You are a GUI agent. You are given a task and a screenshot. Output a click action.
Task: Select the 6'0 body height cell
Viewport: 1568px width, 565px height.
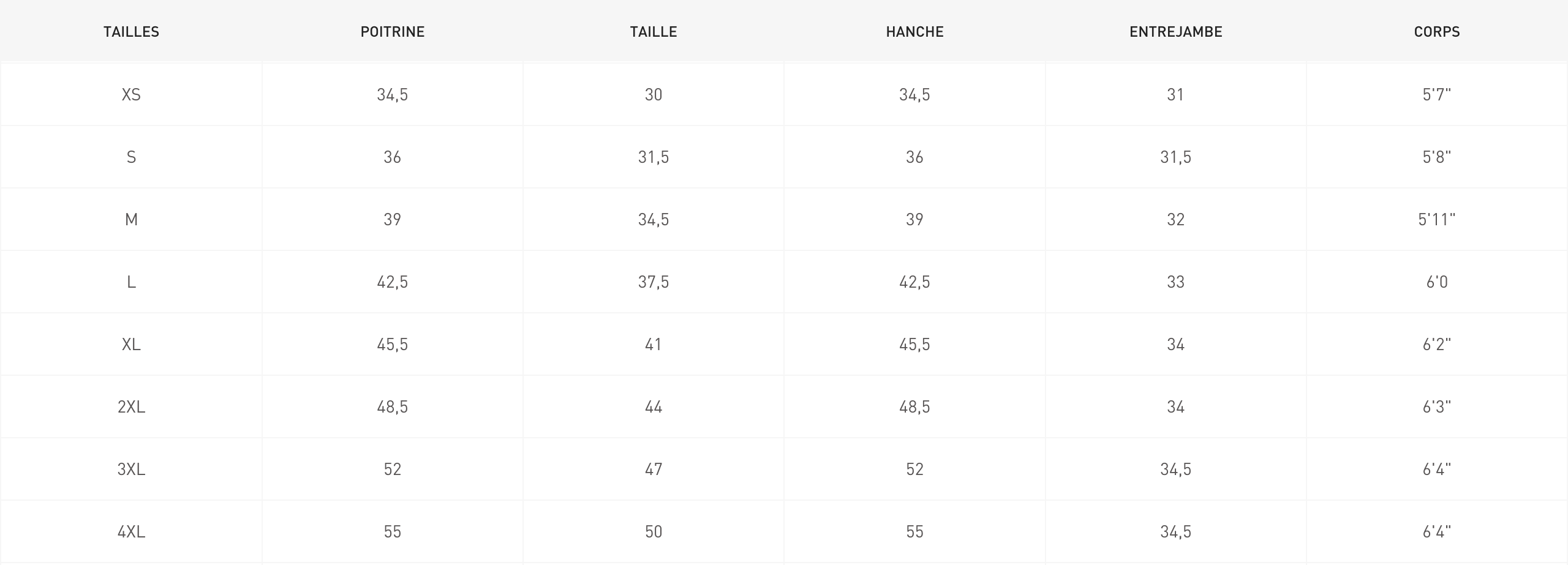pos(1437,282)
